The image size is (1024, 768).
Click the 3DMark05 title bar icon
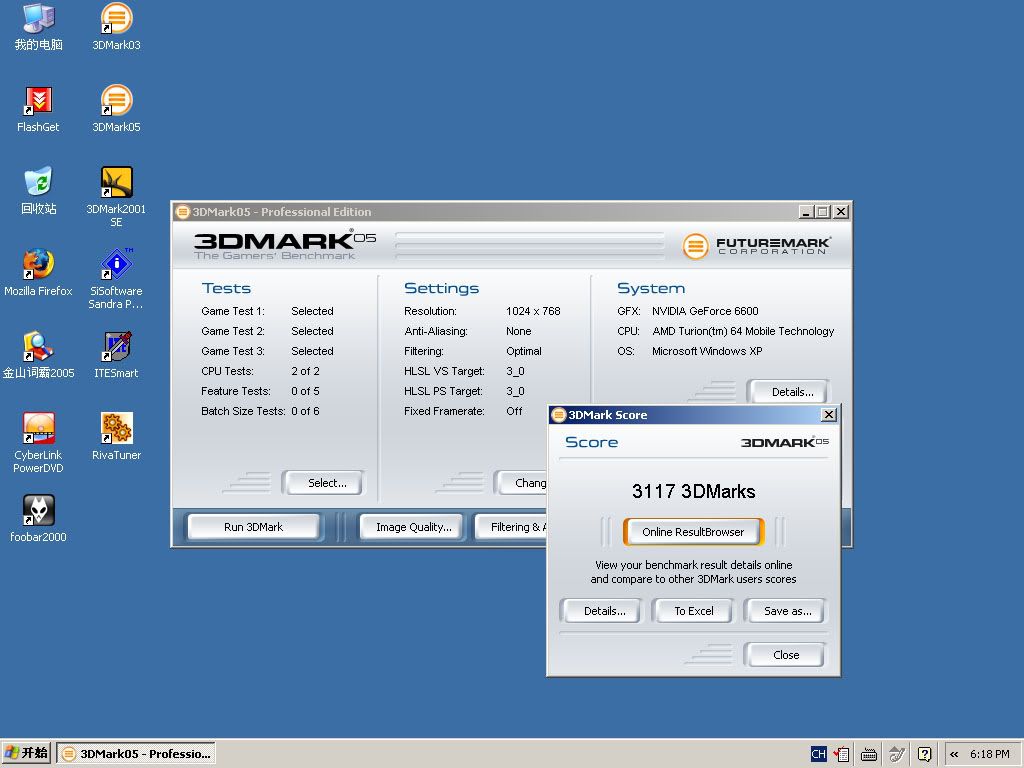pyautogui.click(x=183, y=212)
